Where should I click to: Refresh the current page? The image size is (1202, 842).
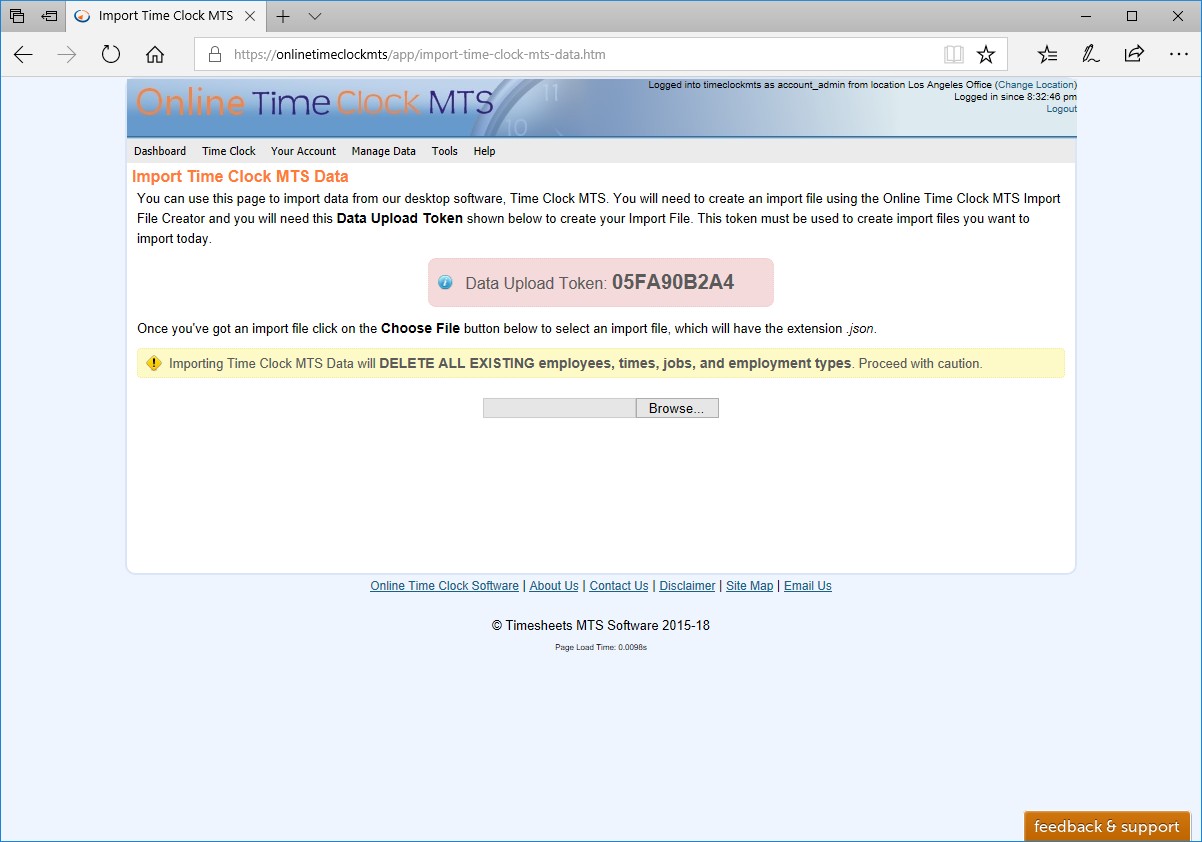pyautogui.click(x=111, y=54)
